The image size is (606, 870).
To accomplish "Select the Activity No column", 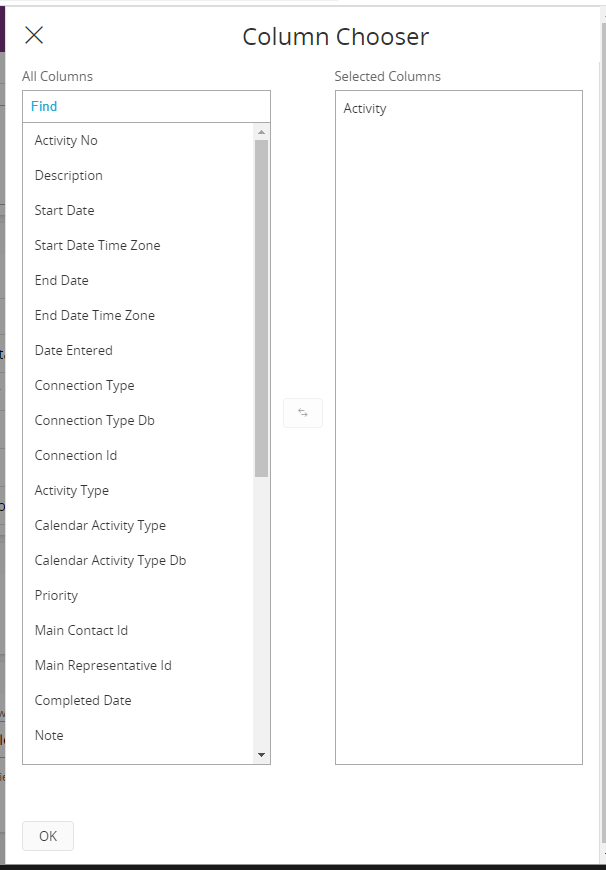I will click(x=66, y=141).
